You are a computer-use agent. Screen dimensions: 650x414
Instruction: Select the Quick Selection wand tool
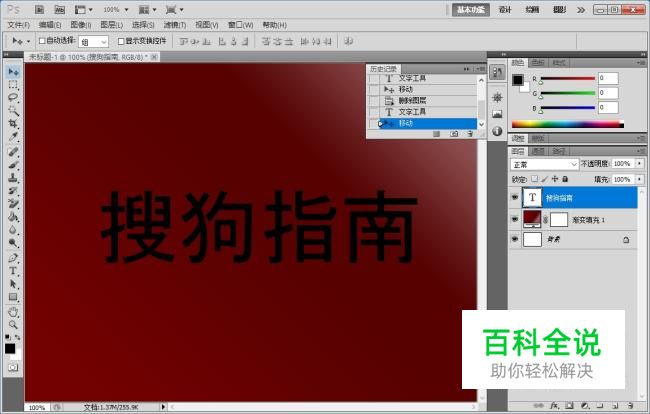pos(13,111)
